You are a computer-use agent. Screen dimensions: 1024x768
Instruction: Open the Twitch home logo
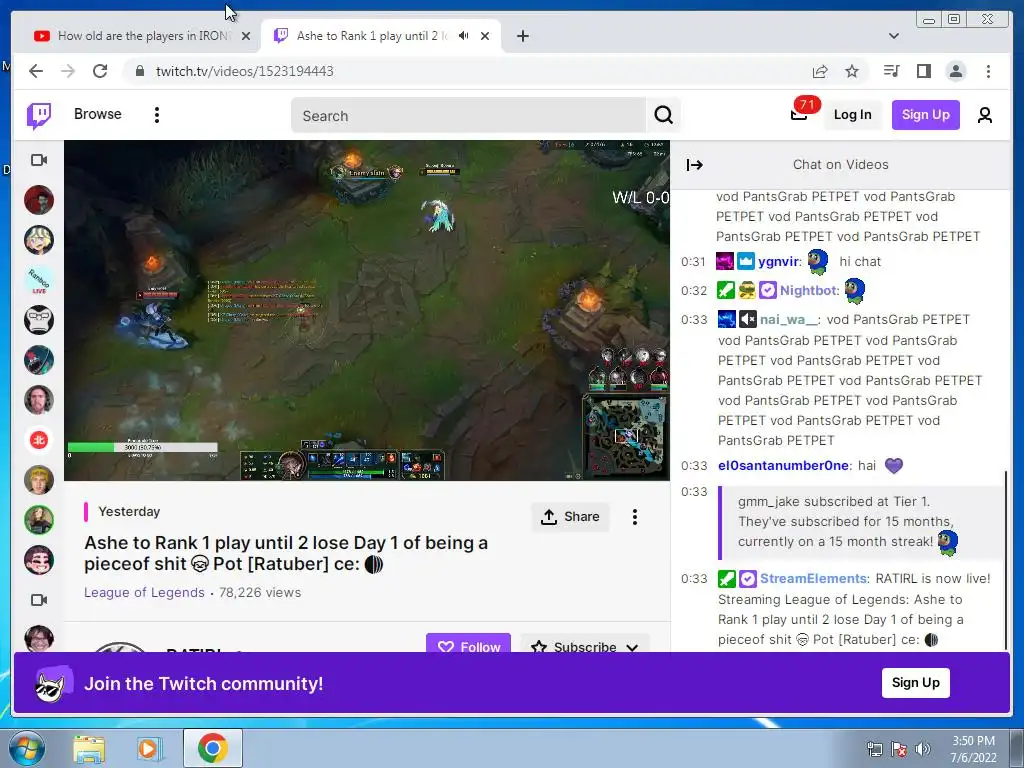coord(39,116)
